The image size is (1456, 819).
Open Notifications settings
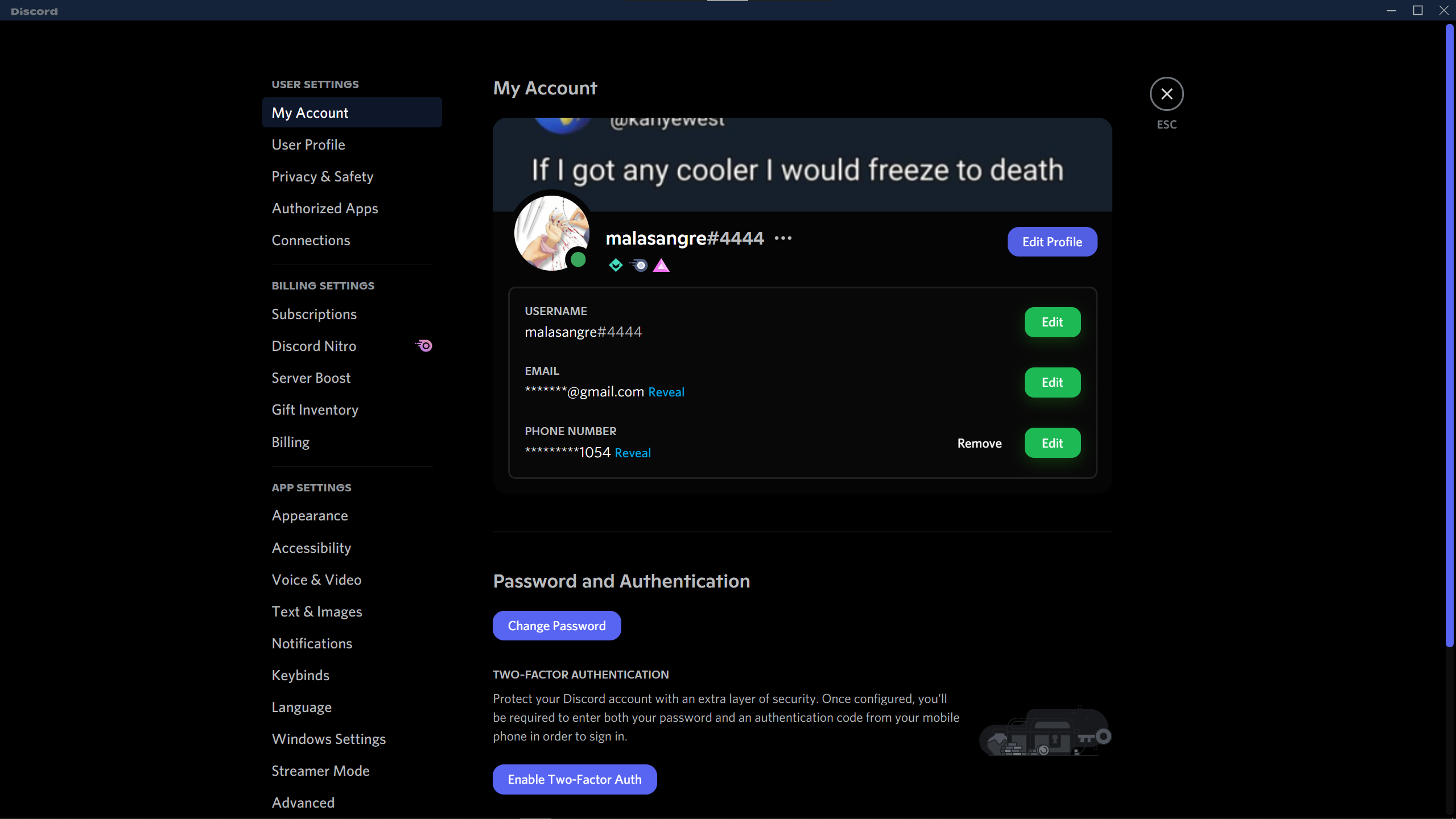(x=352, y=643)
